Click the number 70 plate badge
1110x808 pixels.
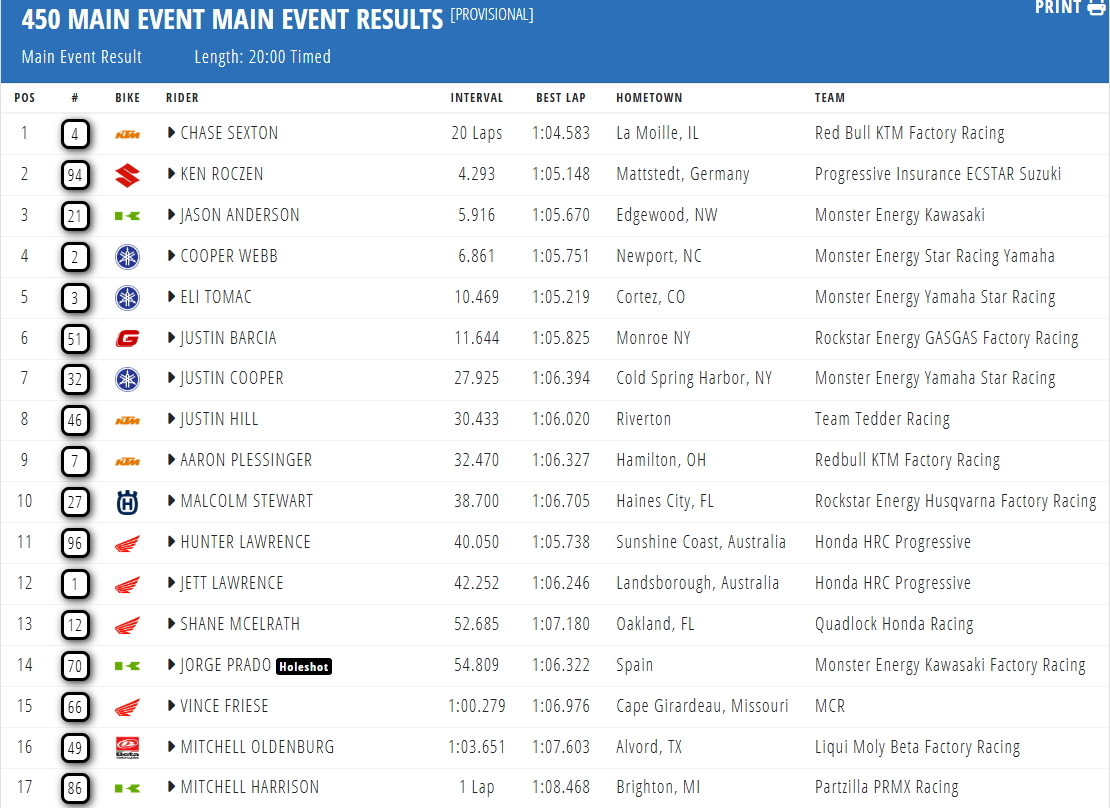[x=75, y=666]
